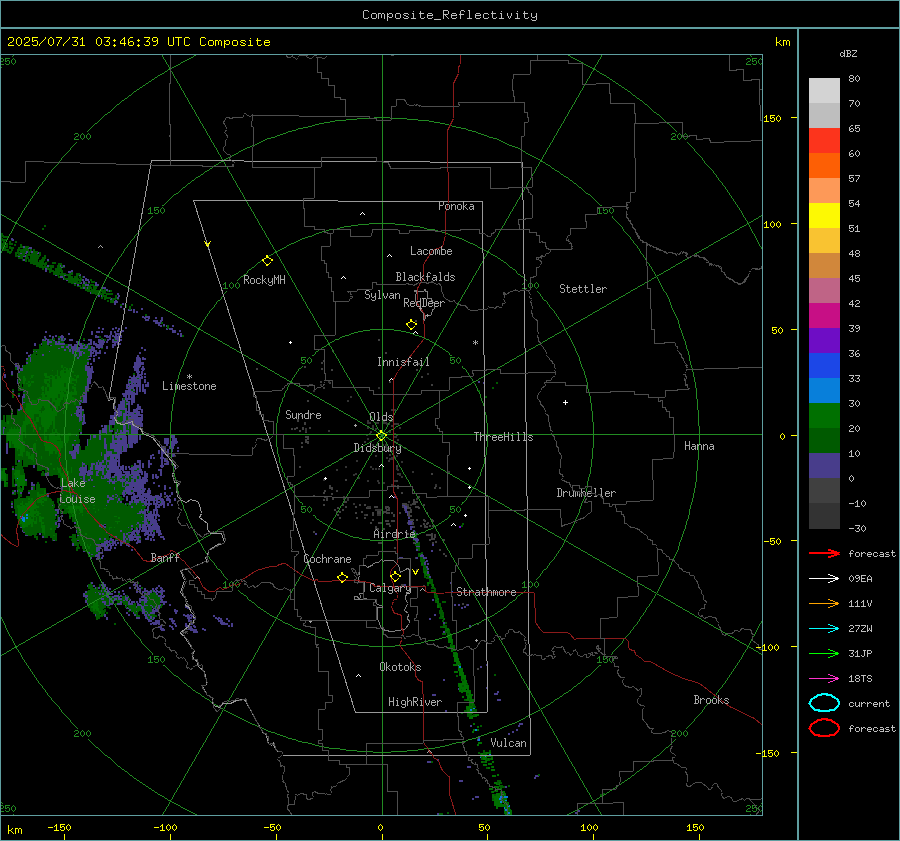Viewport: 900px width, 841px height.
Task: Click the Limestone label
Action: coord(189,386)
